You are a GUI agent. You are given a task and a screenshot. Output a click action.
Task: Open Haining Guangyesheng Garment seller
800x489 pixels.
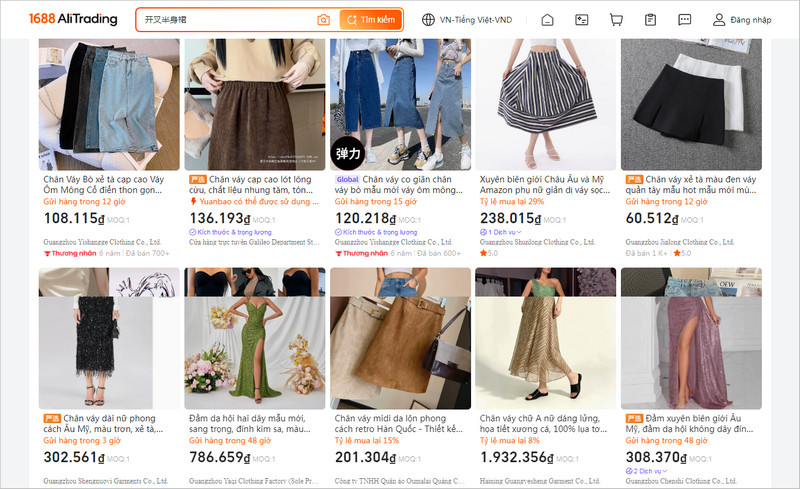(x=540, y=481)
